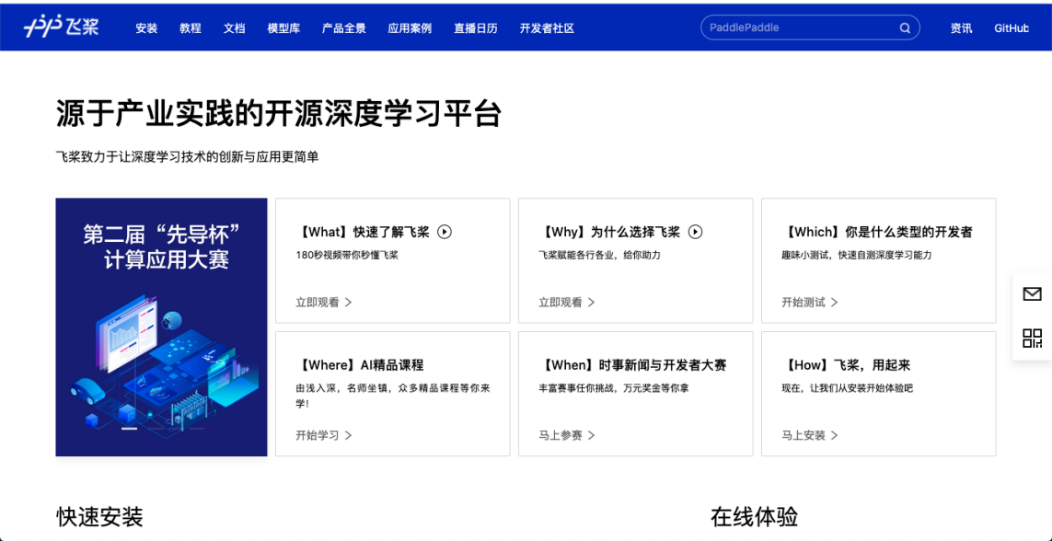Viewport: 1052px width, 541px height.
Task: Open 直播日历 in the navigation bar
Action: coord(475,28)
